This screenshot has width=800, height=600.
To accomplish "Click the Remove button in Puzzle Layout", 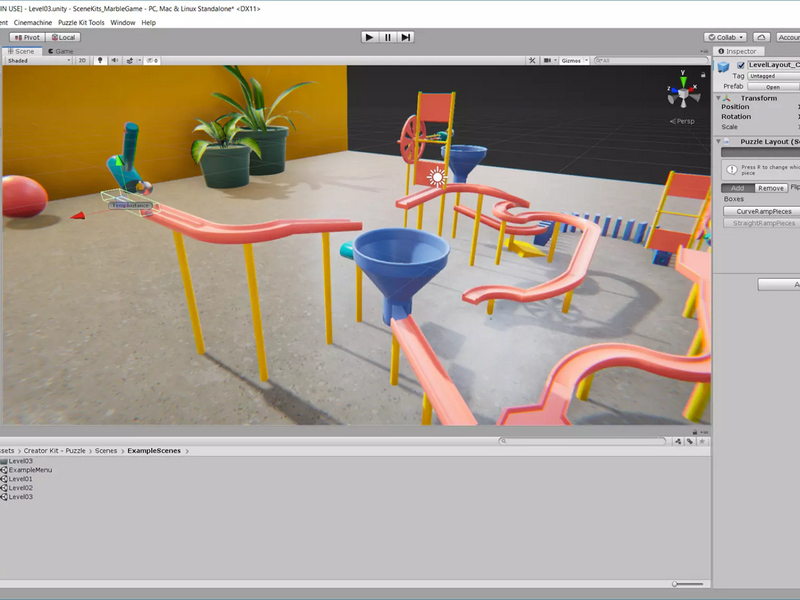I will click(770, 188).
